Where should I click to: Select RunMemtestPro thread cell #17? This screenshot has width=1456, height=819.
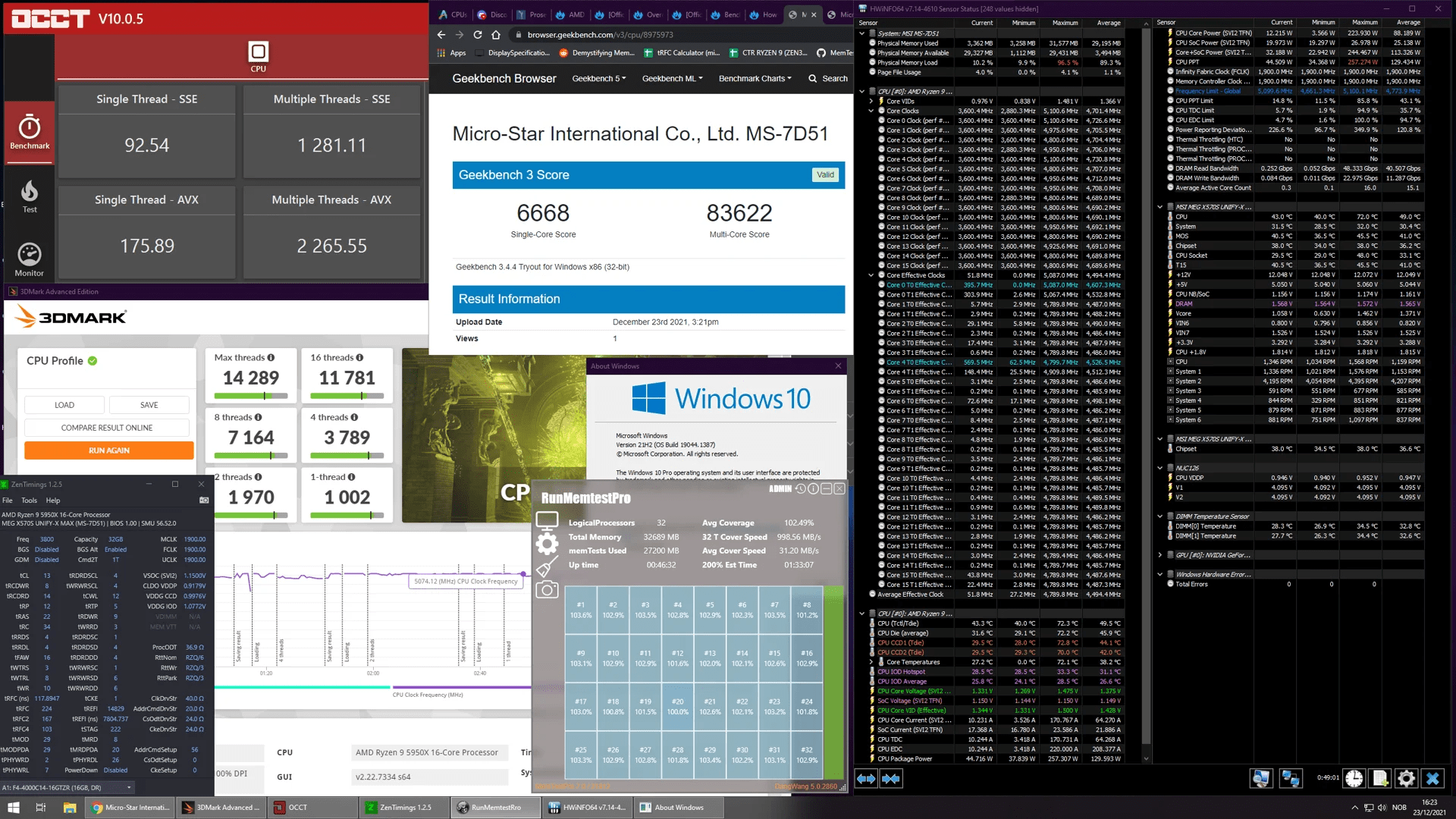pyautogui.click(x=581, y=706)
